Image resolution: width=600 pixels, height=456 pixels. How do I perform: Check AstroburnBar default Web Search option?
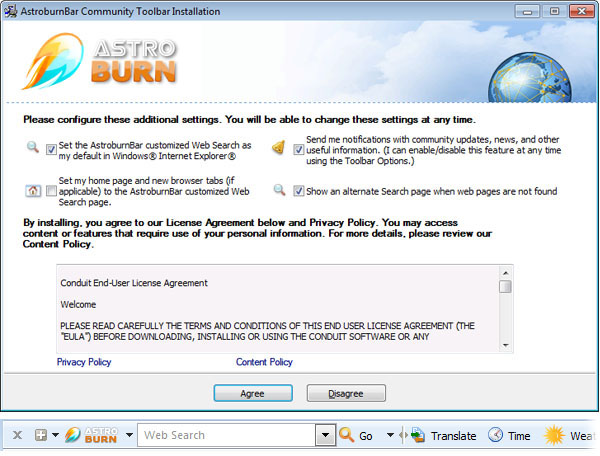coord(51,150)
